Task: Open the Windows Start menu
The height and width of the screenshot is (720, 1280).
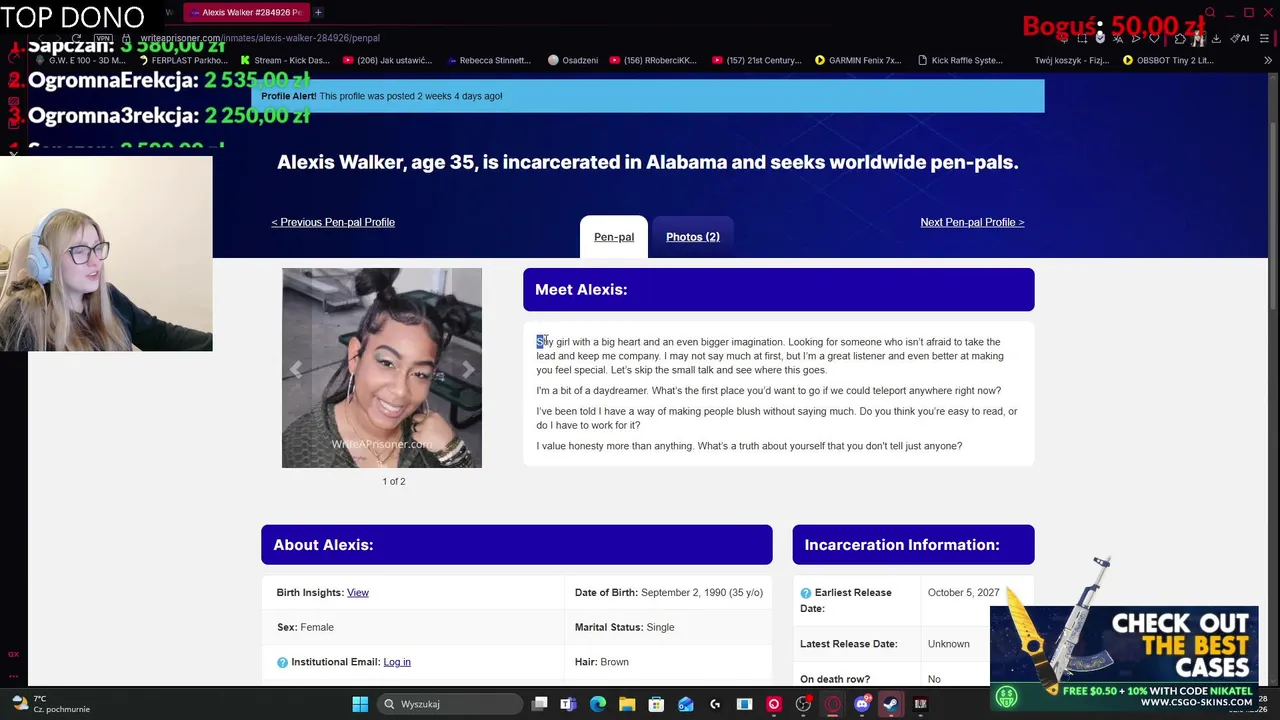Action: 360,704
